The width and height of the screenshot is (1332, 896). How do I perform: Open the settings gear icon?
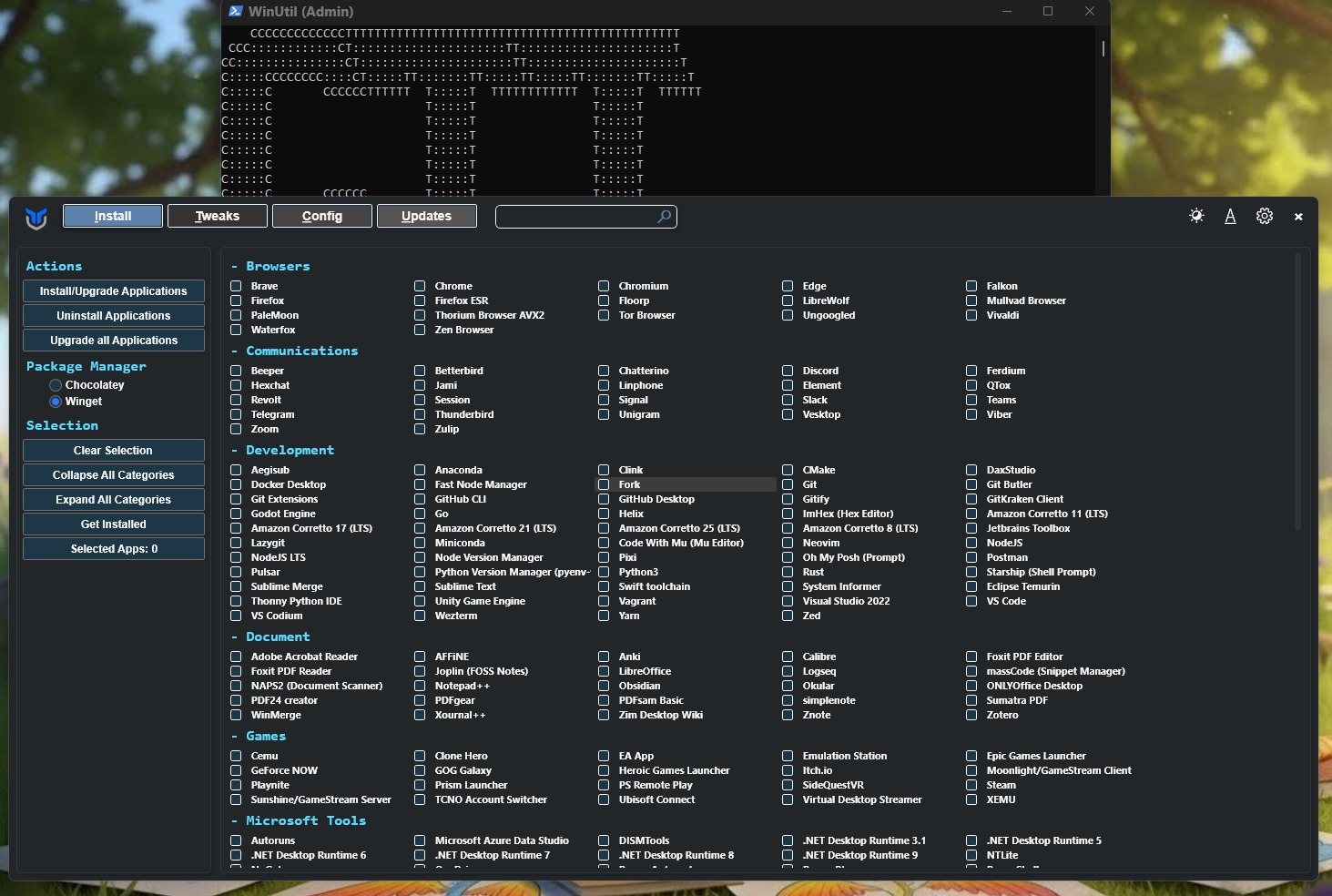click(1265, 216)
